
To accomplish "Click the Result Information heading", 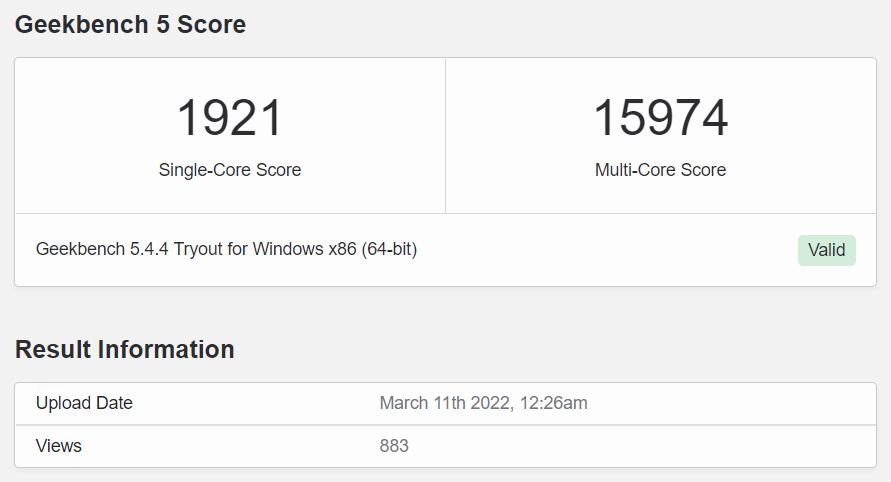I will 124,350.
